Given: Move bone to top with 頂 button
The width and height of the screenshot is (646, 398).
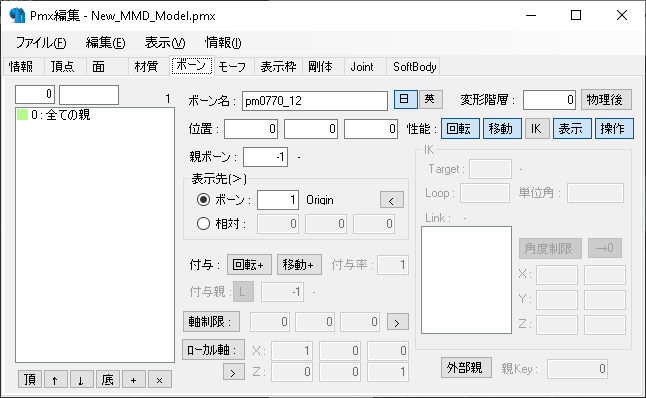Looking at the screenshot, I should [x=30, y=379].
